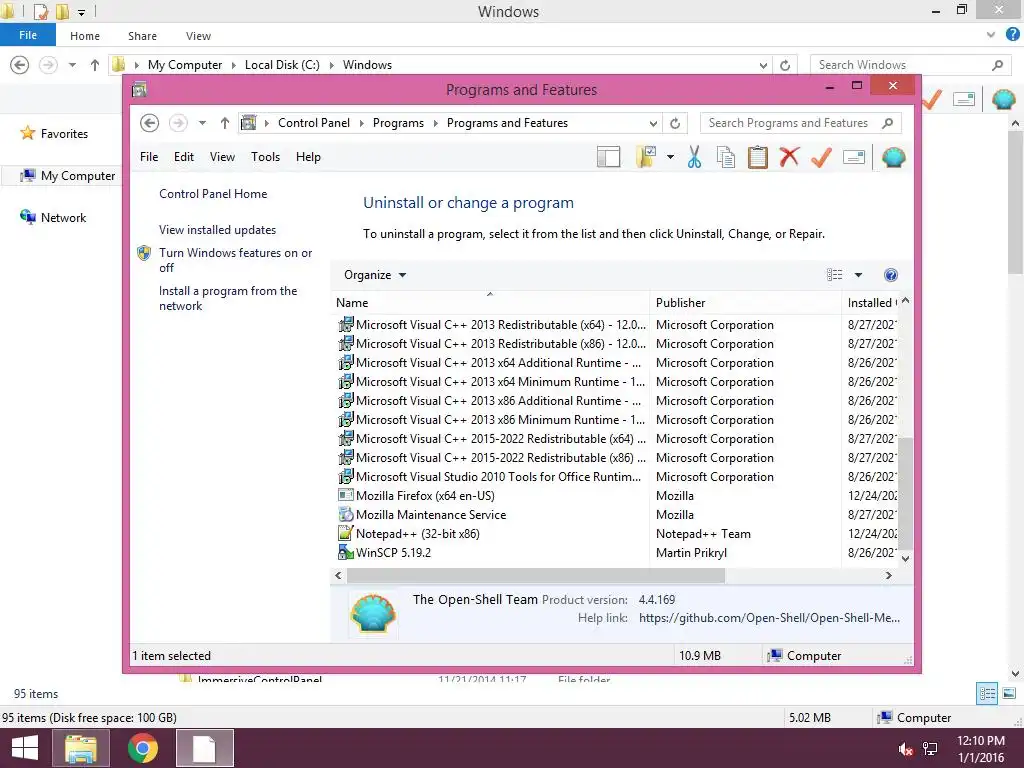The width and height of the screenshot is (1024, 768).
Task: Click the help icon beside view options
Action: (890, 275)
